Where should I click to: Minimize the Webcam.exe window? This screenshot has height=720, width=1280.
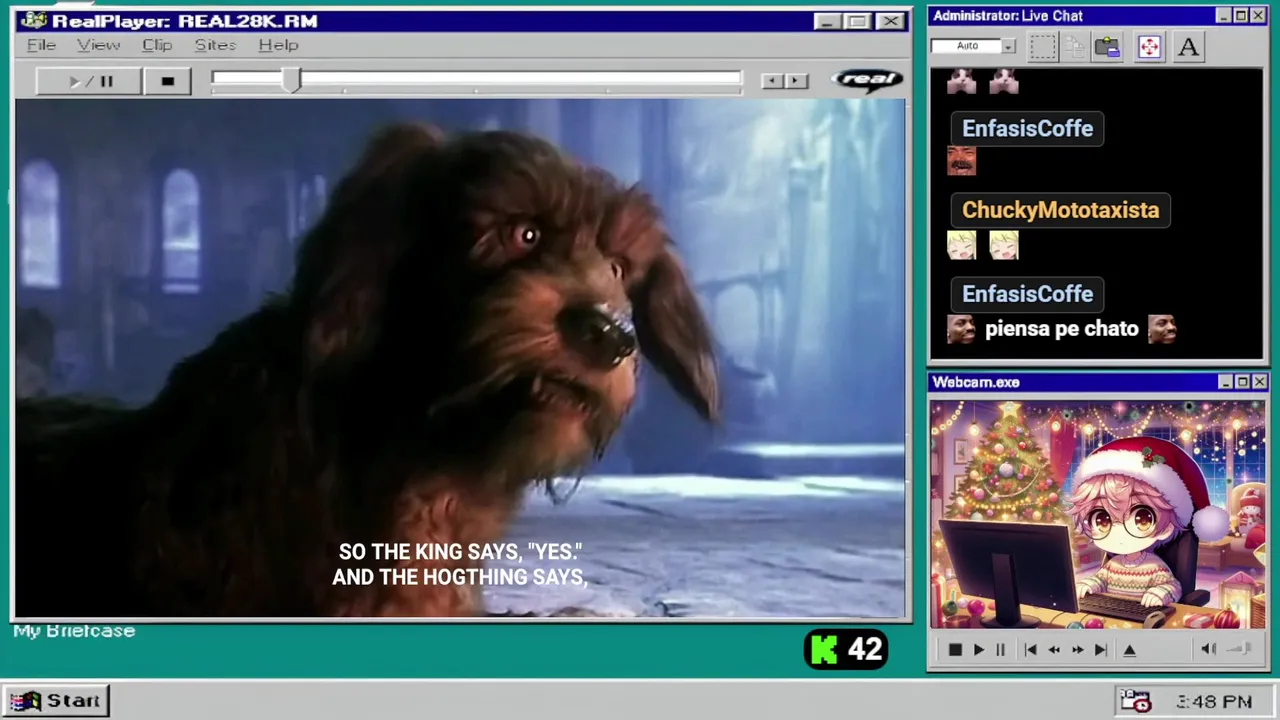[1225, 382]
